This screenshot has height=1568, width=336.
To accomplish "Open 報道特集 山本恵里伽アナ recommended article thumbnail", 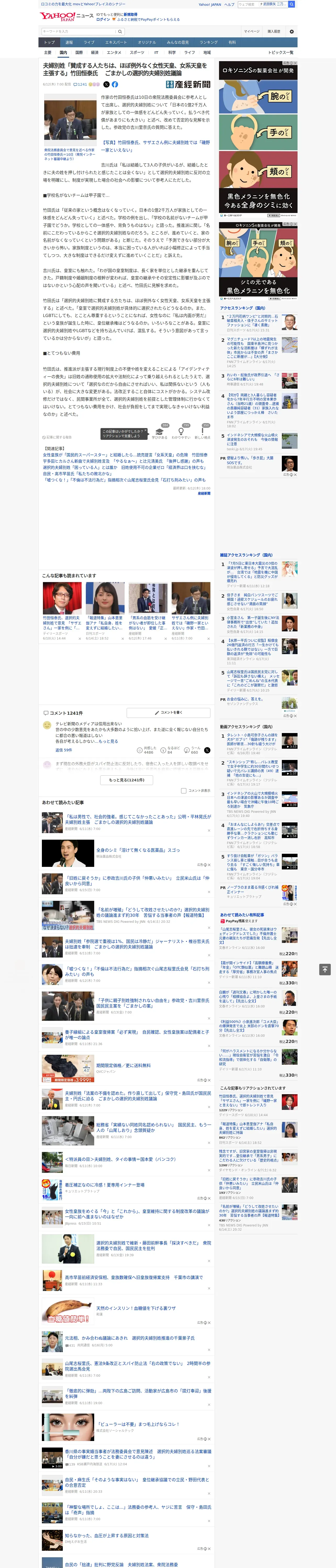I will 105,598.
